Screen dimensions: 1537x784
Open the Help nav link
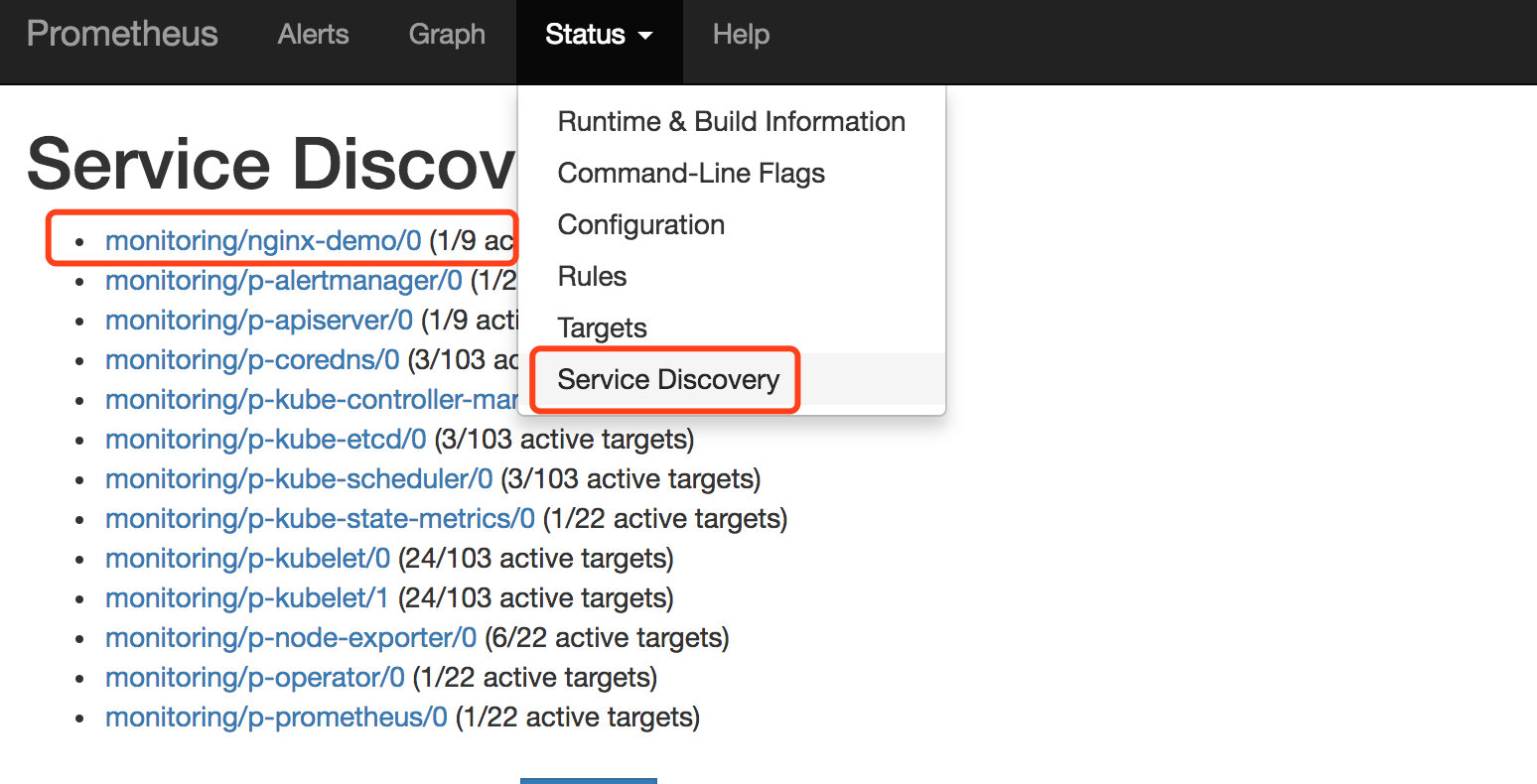(x=741, y=35)
